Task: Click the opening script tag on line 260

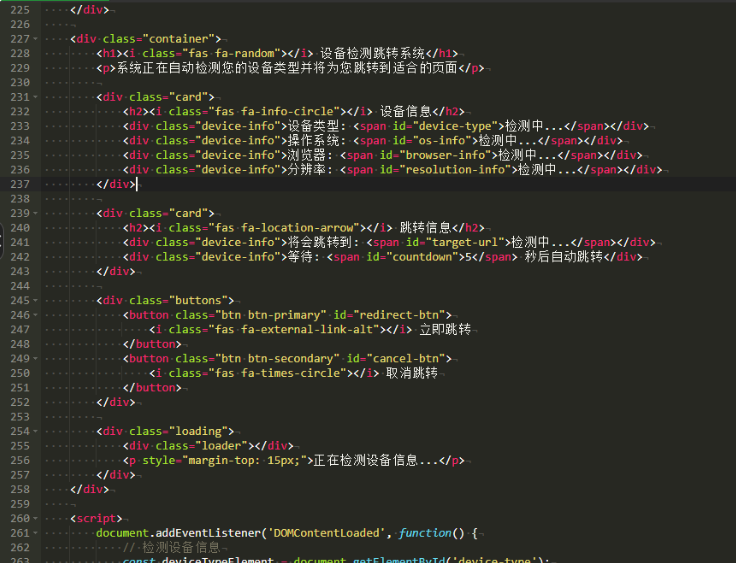Action: click(x=96, y=518)
